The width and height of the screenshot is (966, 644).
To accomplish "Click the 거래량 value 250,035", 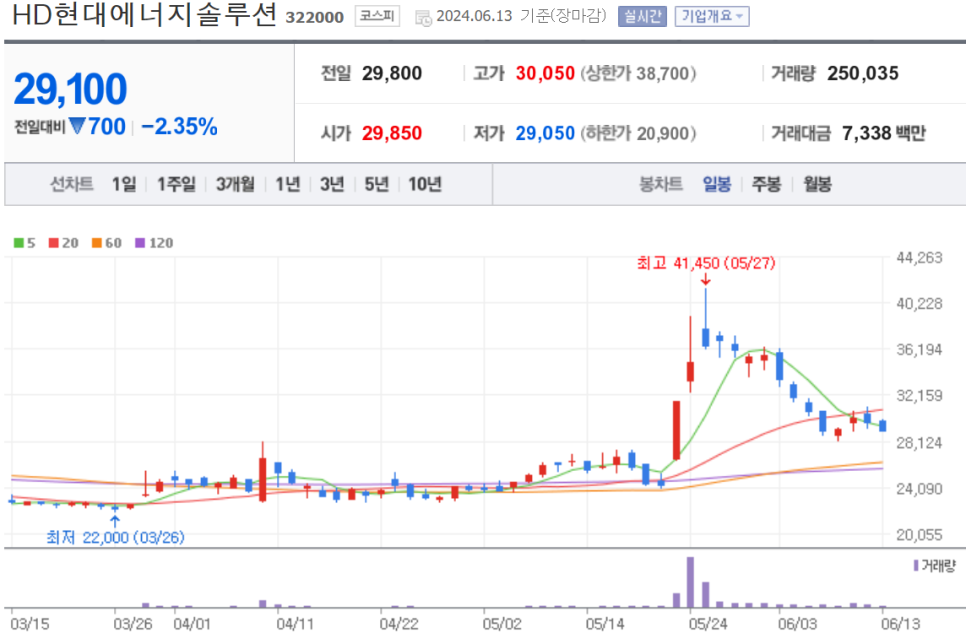I will coord(863,73).
